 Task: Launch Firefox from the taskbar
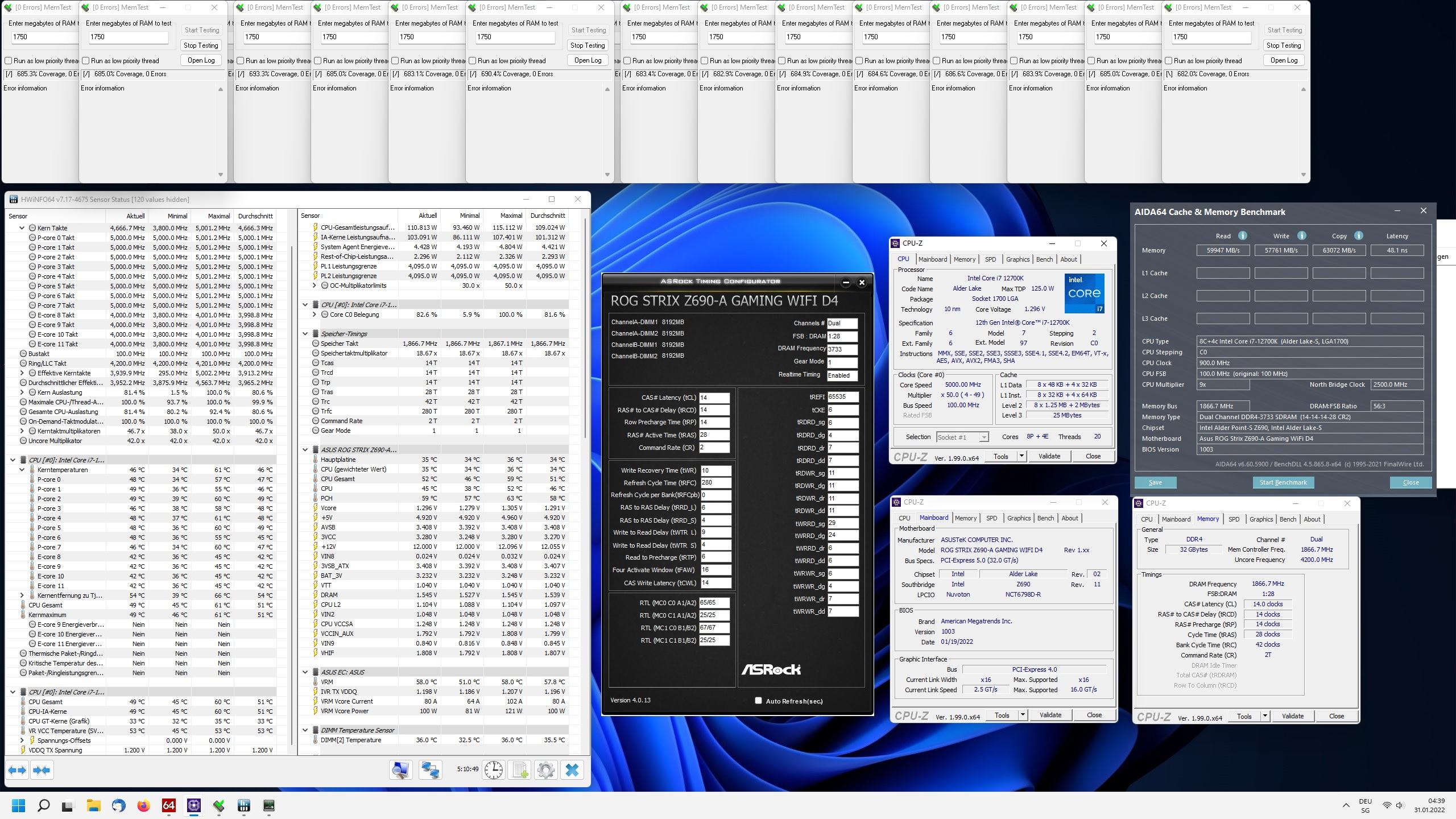point(144,805)
